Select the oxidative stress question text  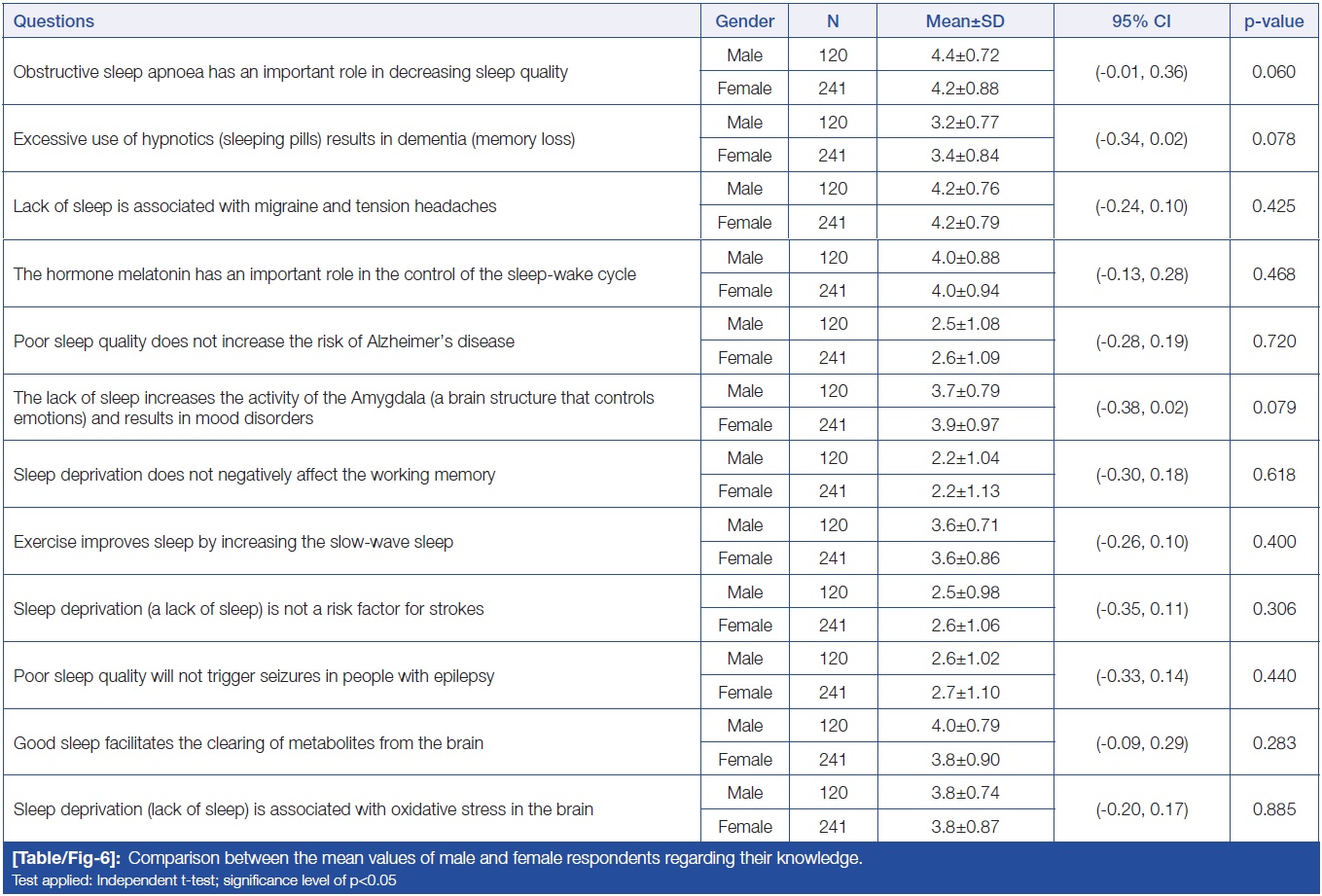point(303,809)
